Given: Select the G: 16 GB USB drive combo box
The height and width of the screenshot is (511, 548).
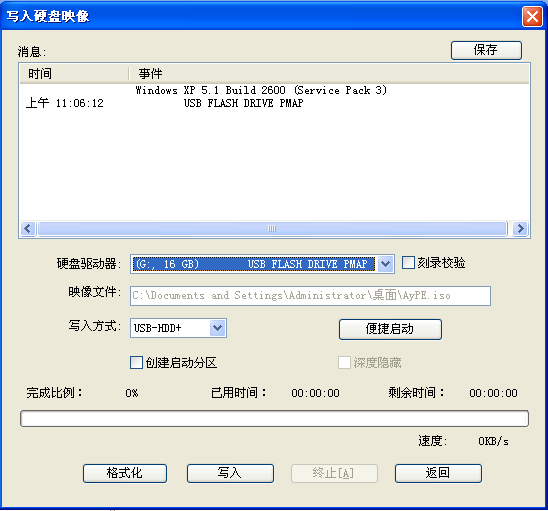Looking at the screenshot, I should (262, 264).
